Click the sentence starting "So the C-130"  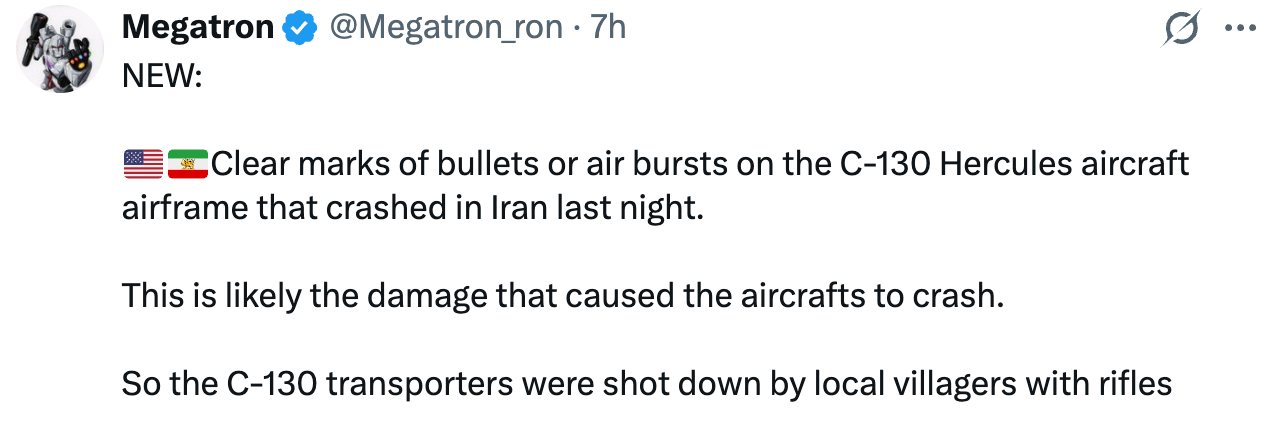coord(646,383)
